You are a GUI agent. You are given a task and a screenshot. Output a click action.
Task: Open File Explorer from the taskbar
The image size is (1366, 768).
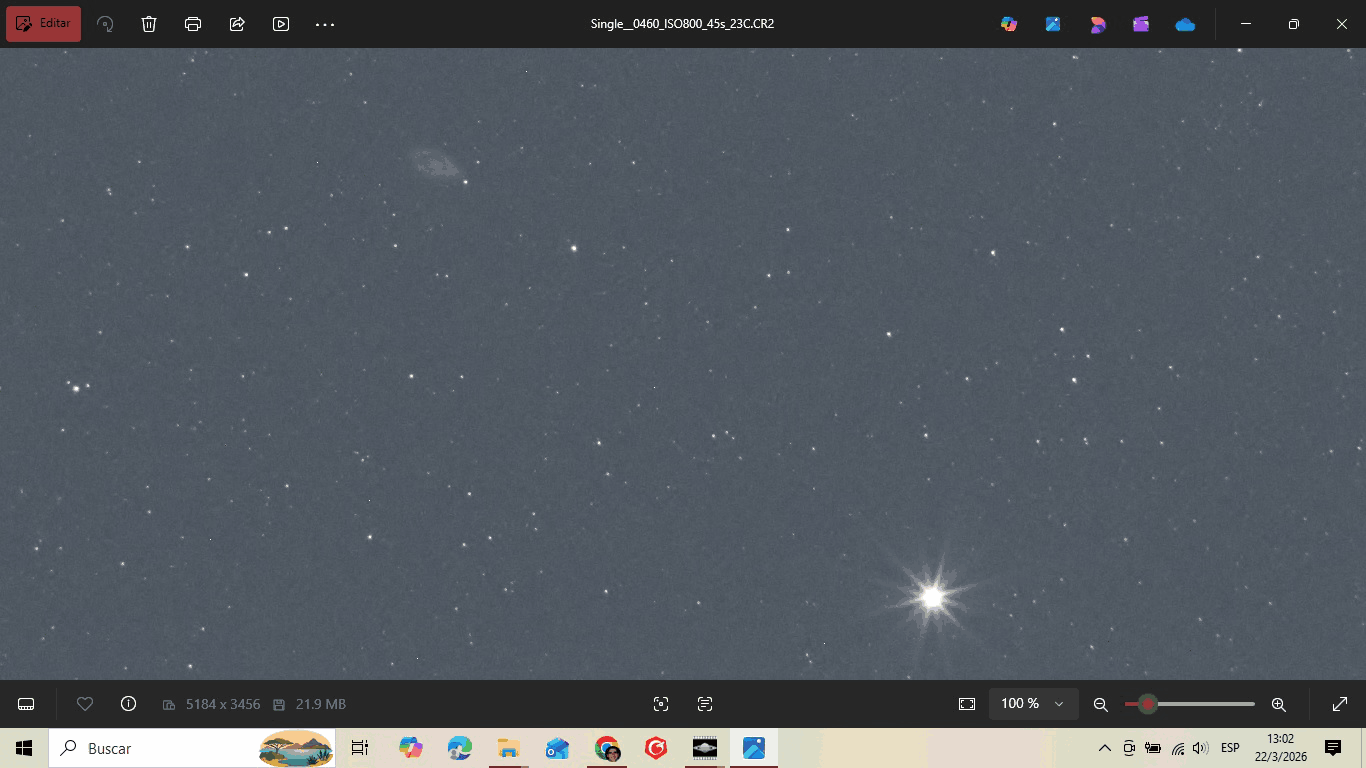(508, 748)
